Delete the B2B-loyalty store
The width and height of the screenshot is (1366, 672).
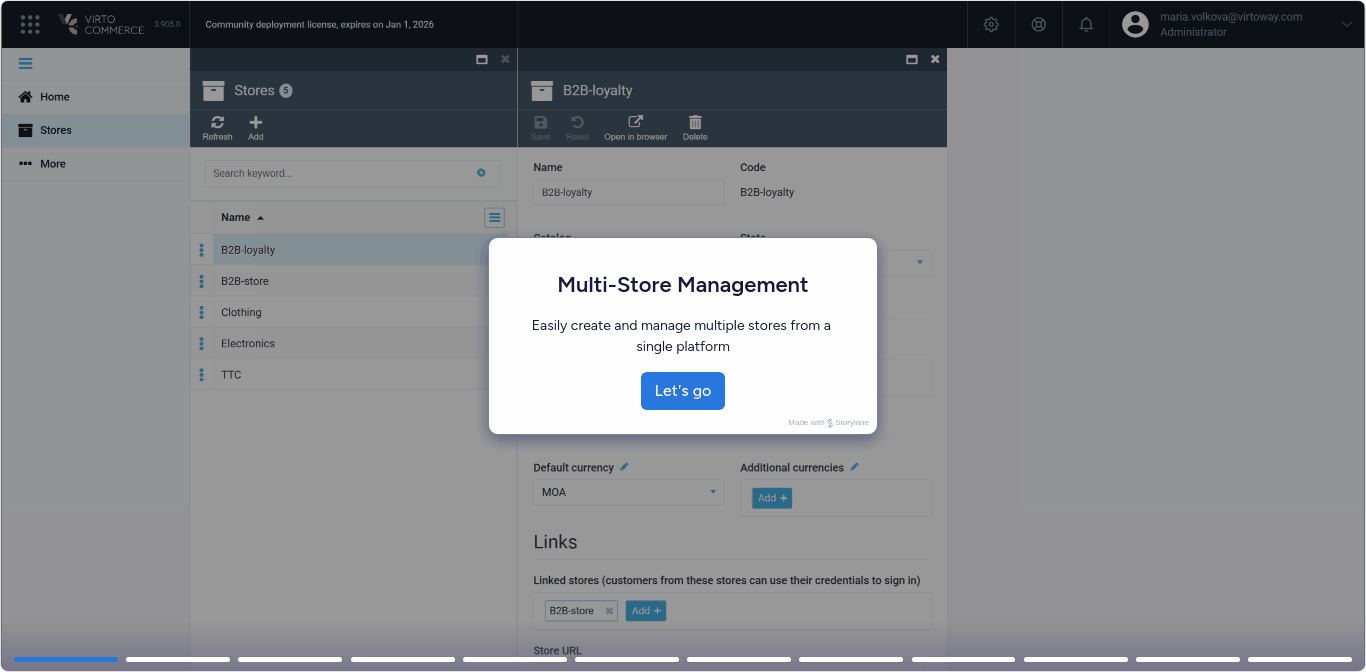(x=695, y=128)
